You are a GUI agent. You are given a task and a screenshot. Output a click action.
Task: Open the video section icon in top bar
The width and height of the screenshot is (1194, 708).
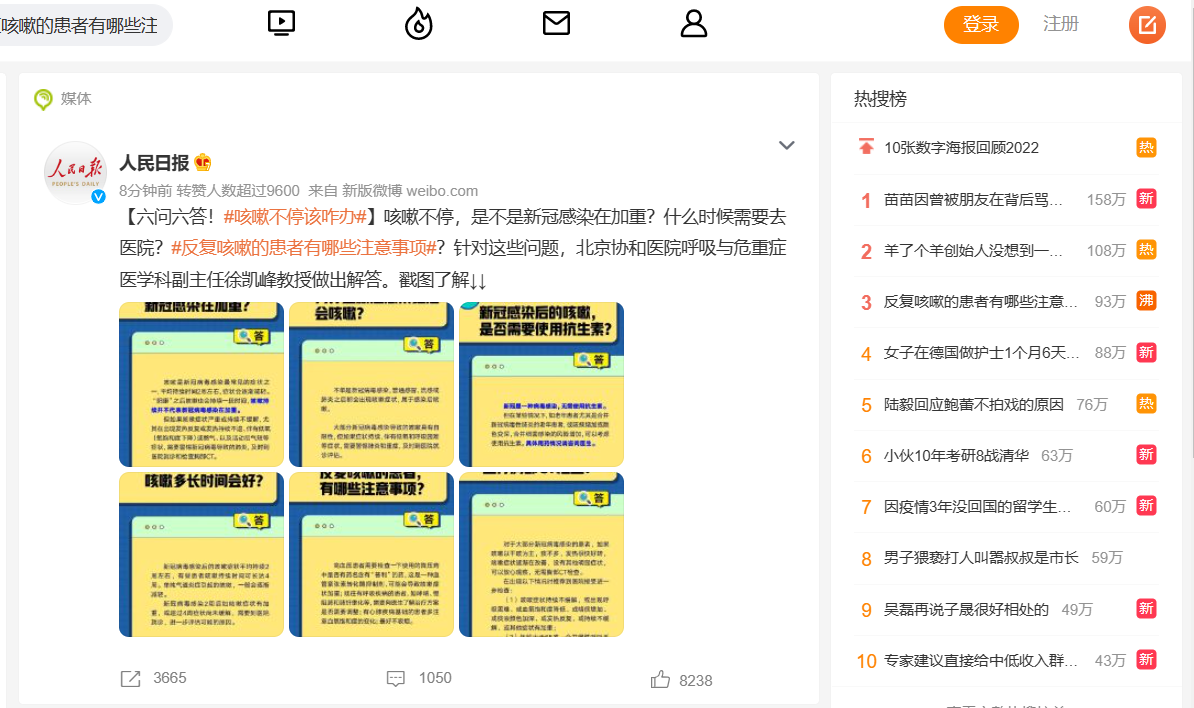click(x=282, y=23)
